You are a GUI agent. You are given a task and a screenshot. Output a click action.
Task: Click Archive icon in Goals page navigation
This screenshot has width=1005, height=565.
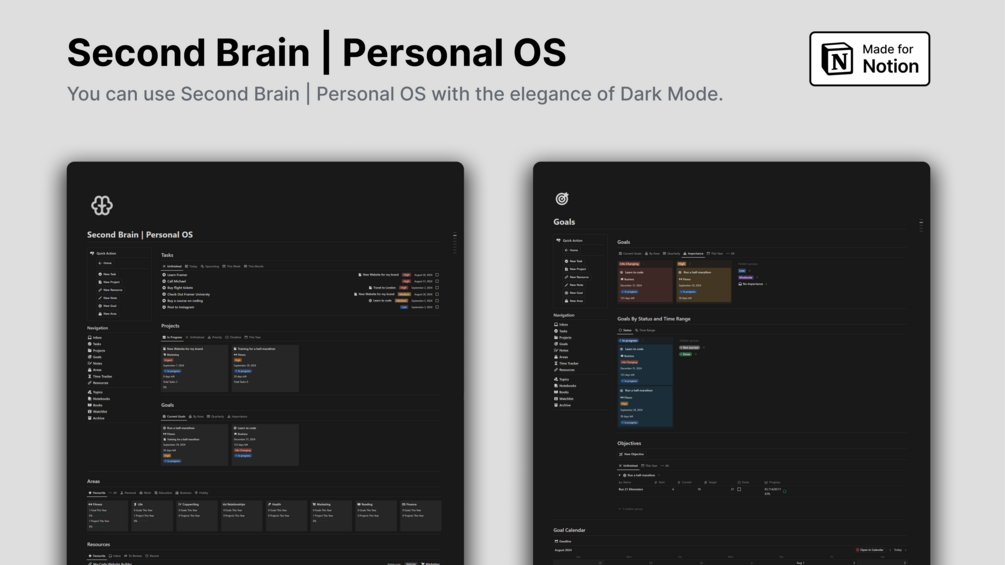(x=556, y=405)
